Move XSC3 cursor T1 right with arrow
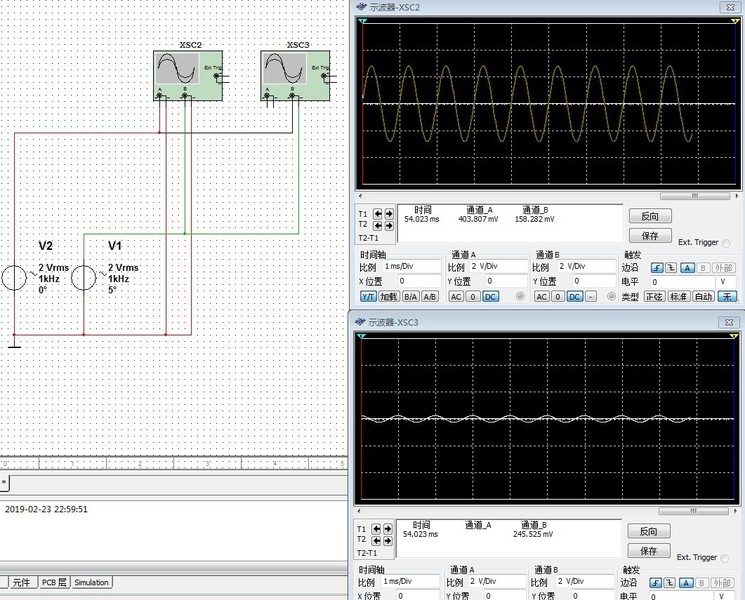The width and height of the screenshot is (745, 600). tap(388, 527)
